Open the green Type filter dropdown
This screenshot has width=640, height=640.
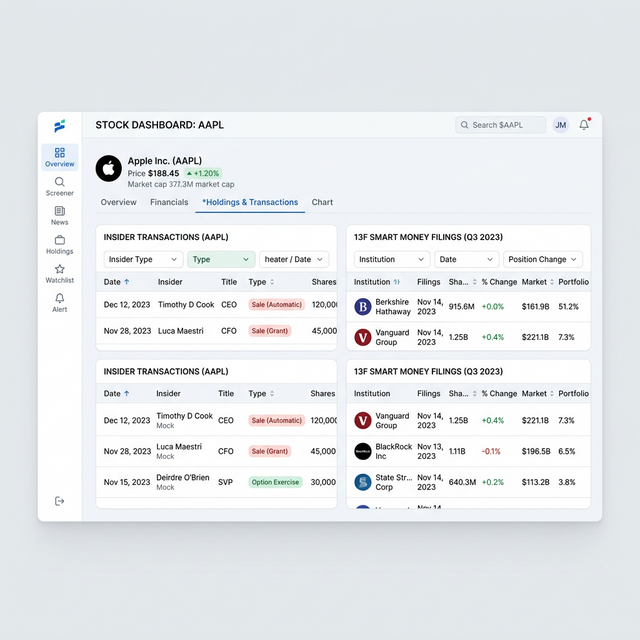(x=221, y=259)
